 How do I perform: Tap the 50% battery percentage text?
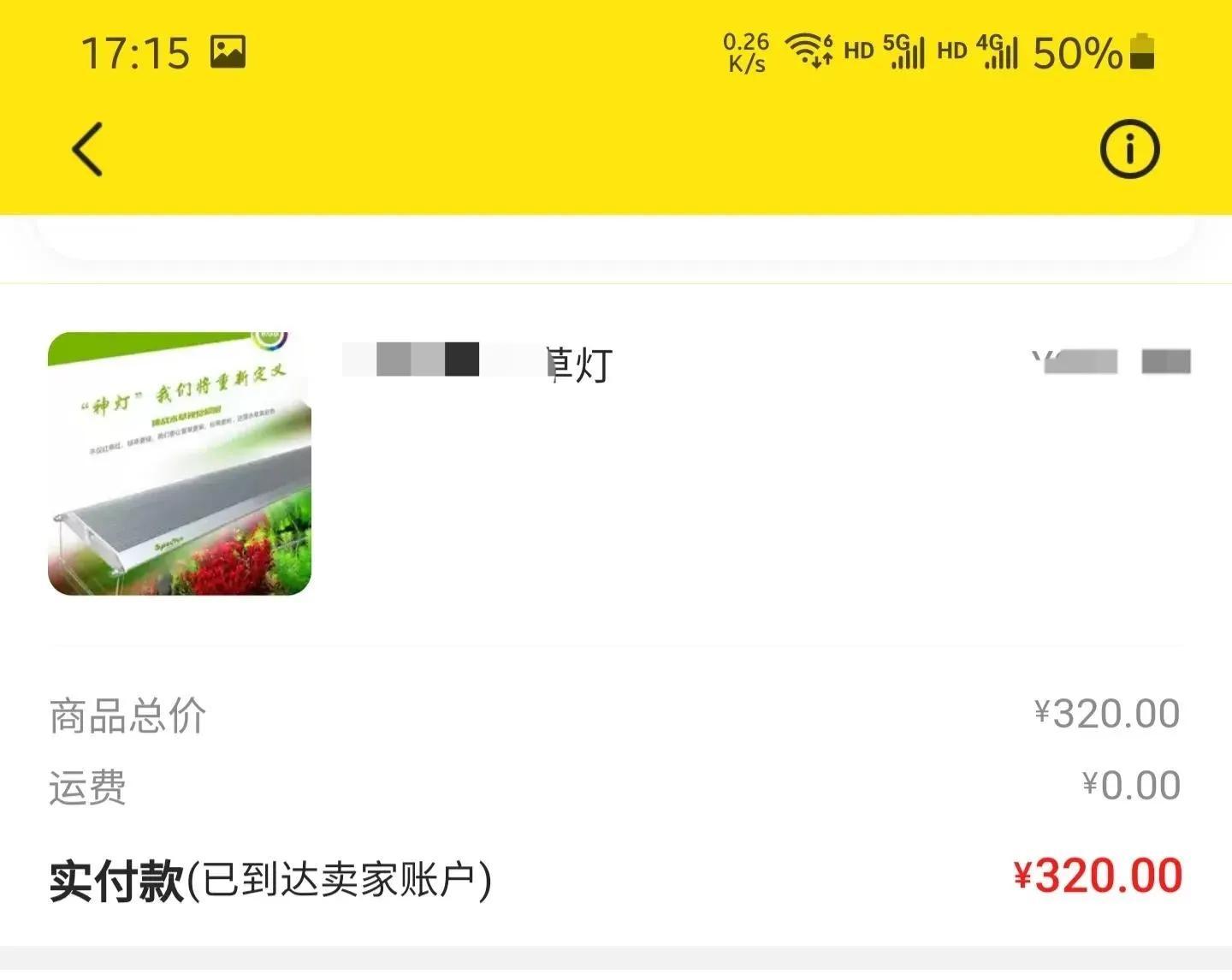click(x=1077, y=53)
